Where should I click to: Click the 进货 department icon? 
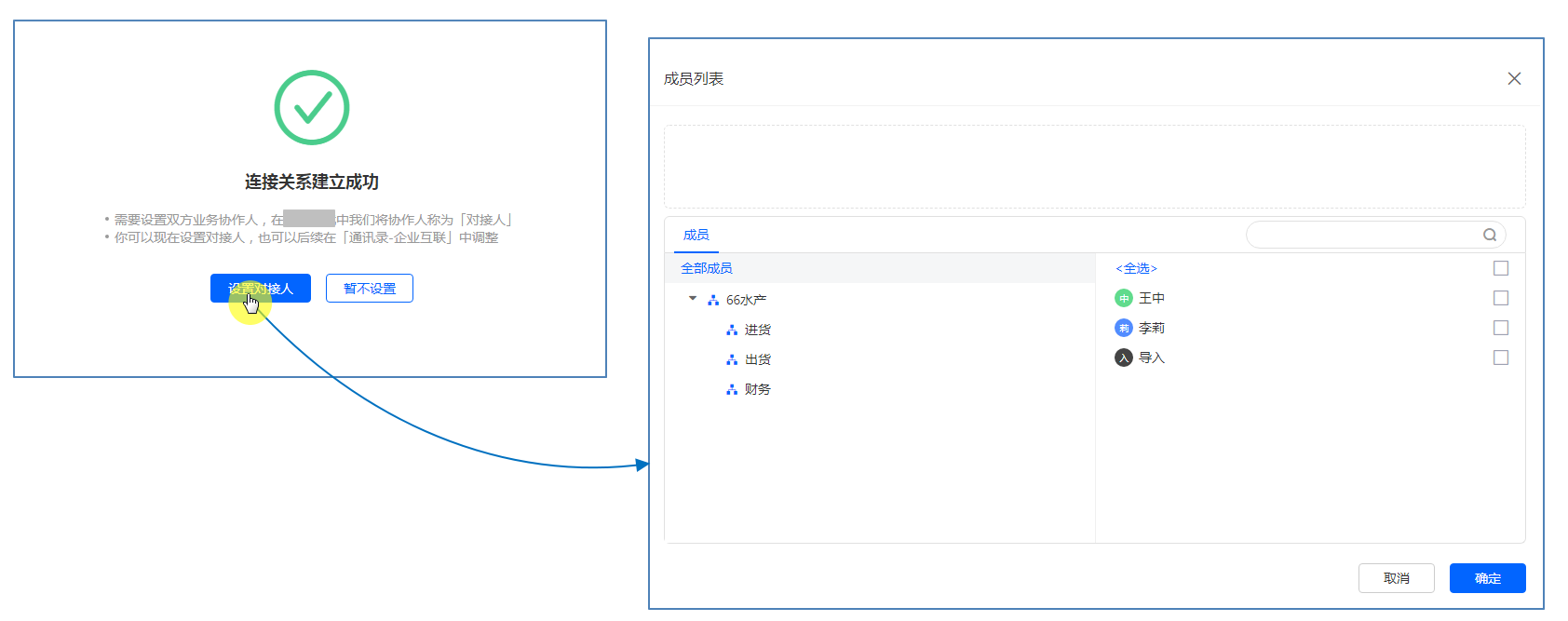pyautogui.click(x=732, y=330)
